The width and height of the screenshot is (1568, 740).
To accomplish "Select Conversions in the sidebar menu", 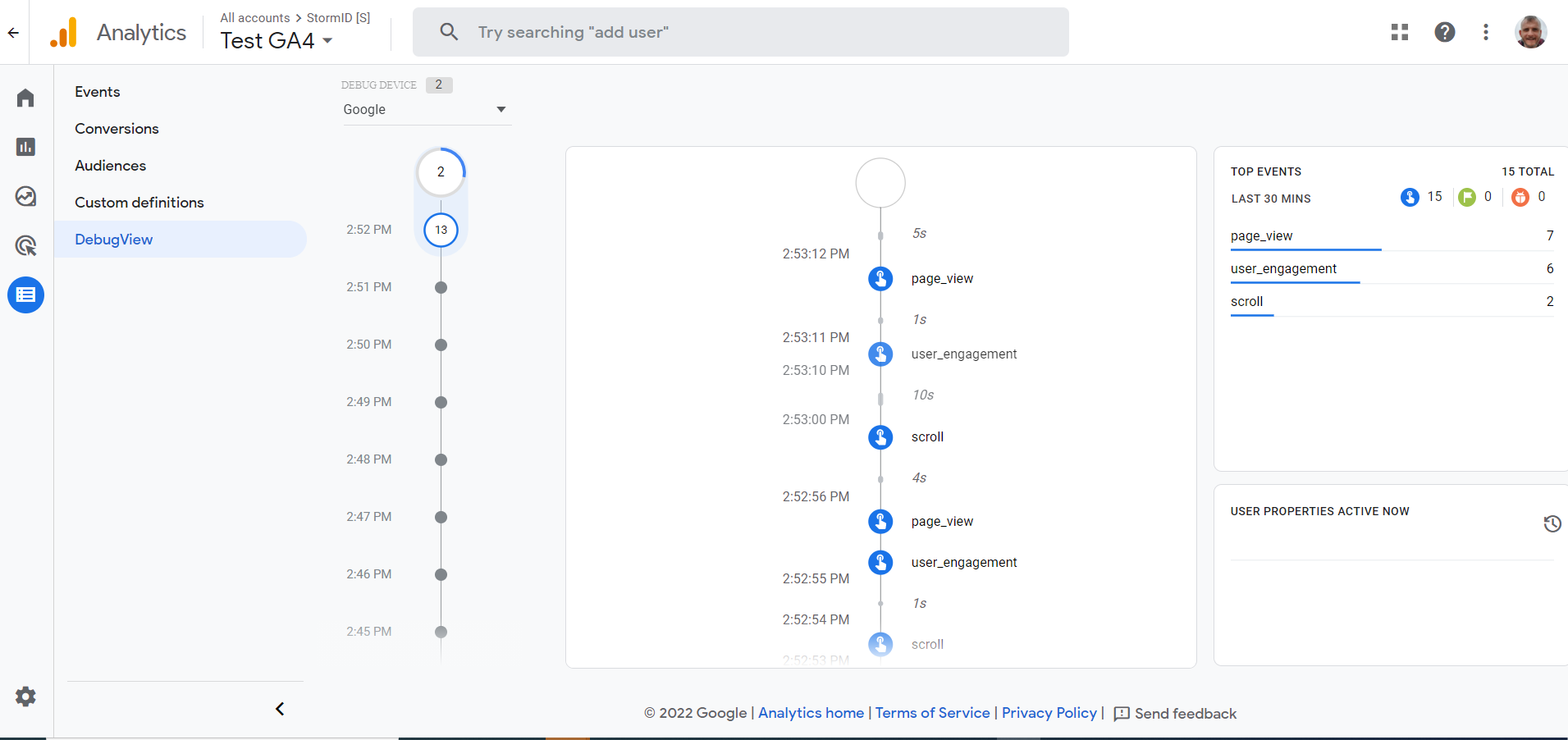I will pyautogui.click(x=117, y=128).
